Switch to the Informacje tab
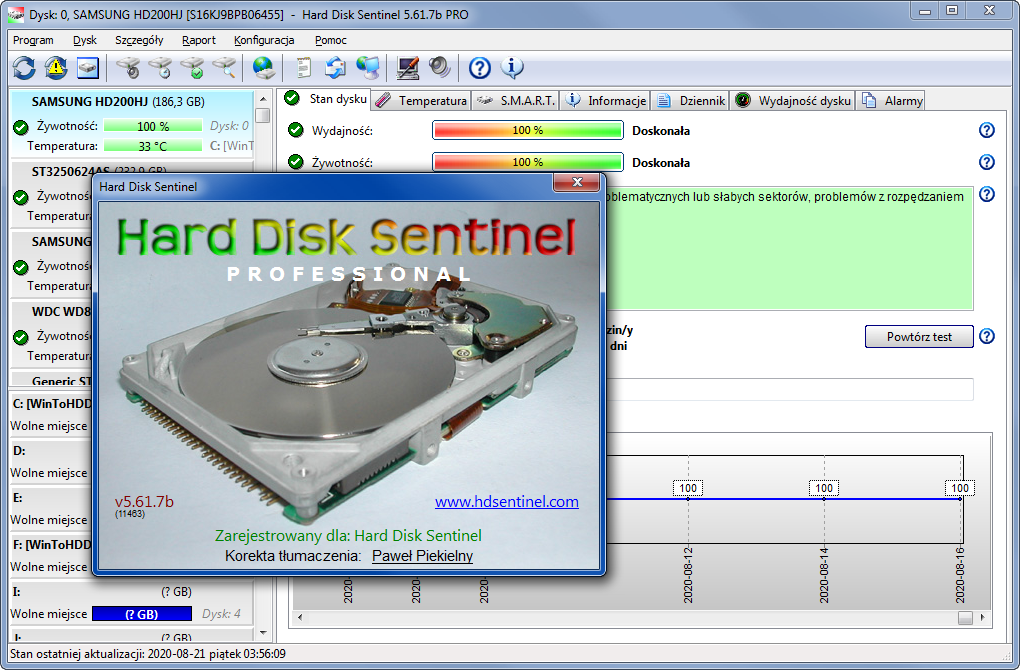 606,100
